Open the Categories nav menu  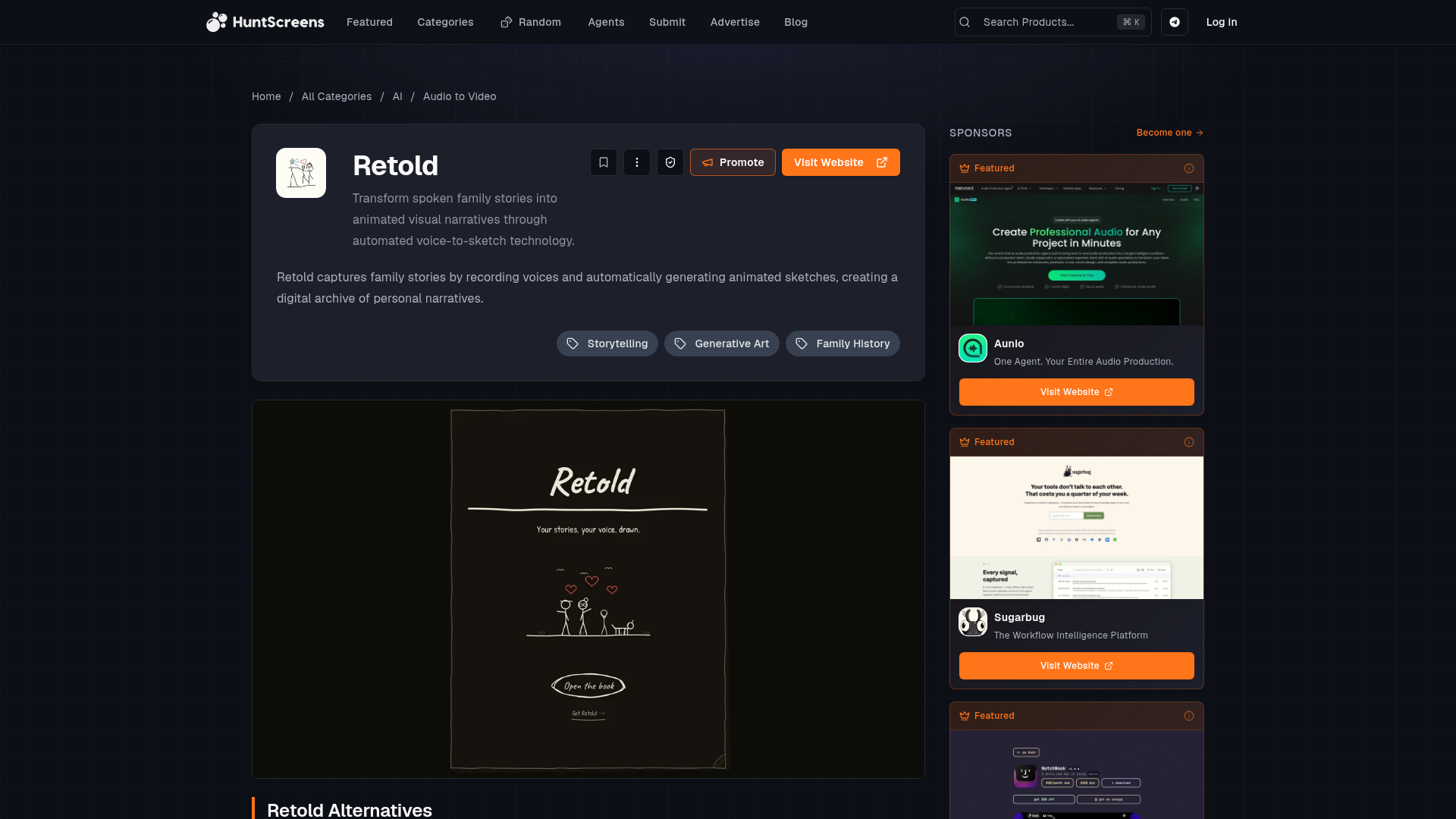coord(445,22)
